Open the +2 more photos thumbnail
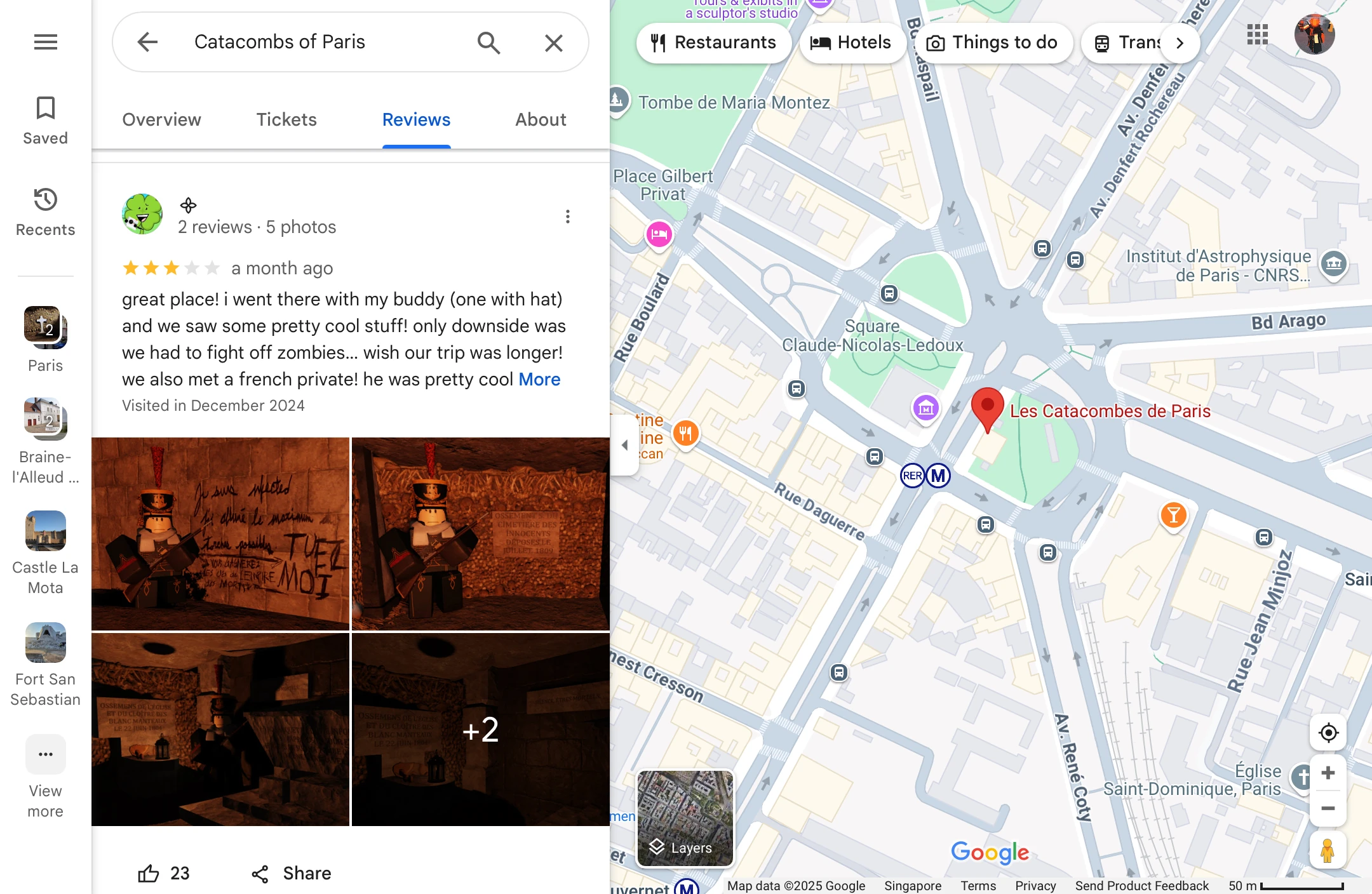Screen dimensions: 1372x894 point(481,729)
